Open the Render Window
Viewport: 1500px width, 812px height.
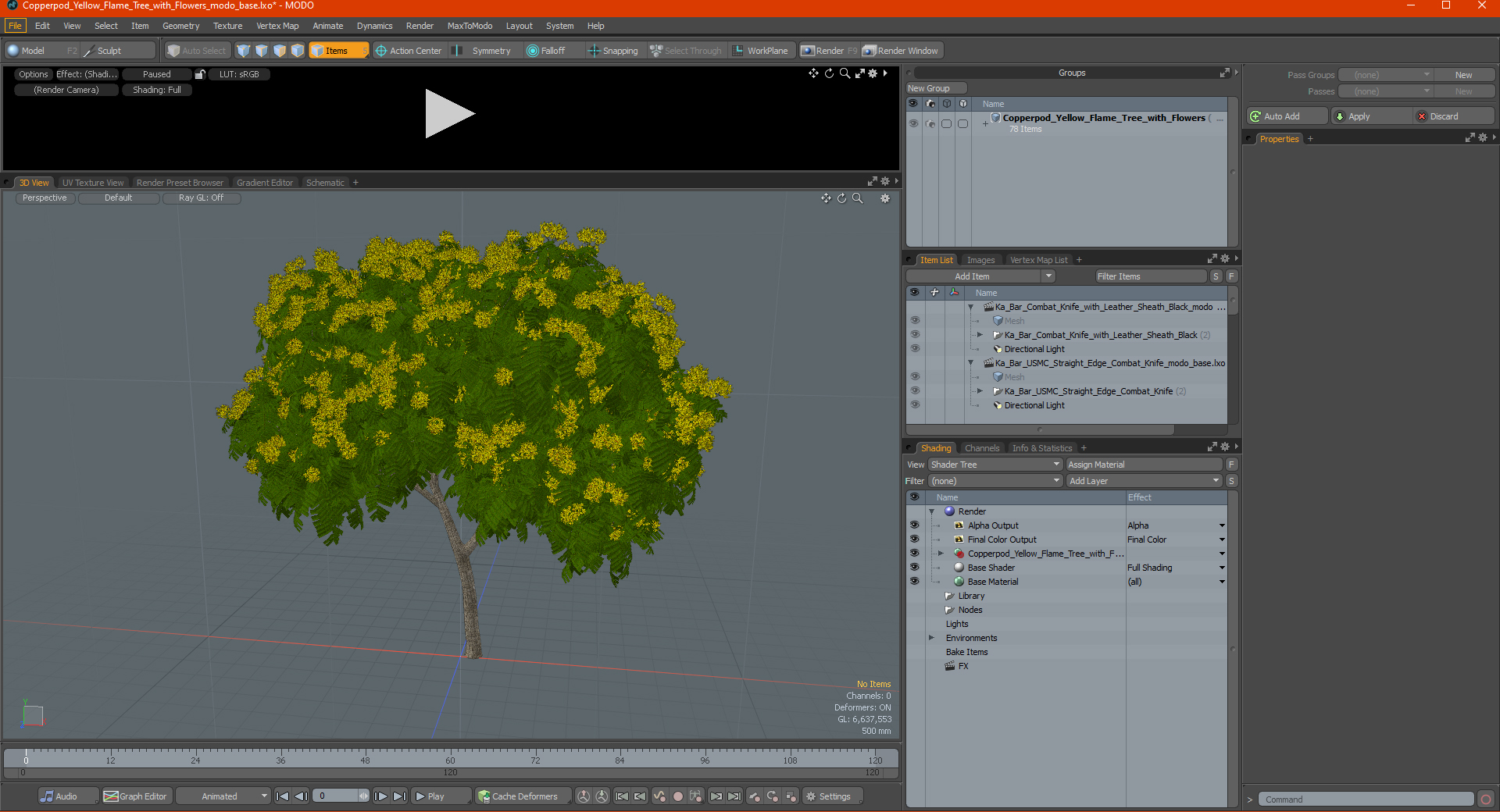coord(901,51)
